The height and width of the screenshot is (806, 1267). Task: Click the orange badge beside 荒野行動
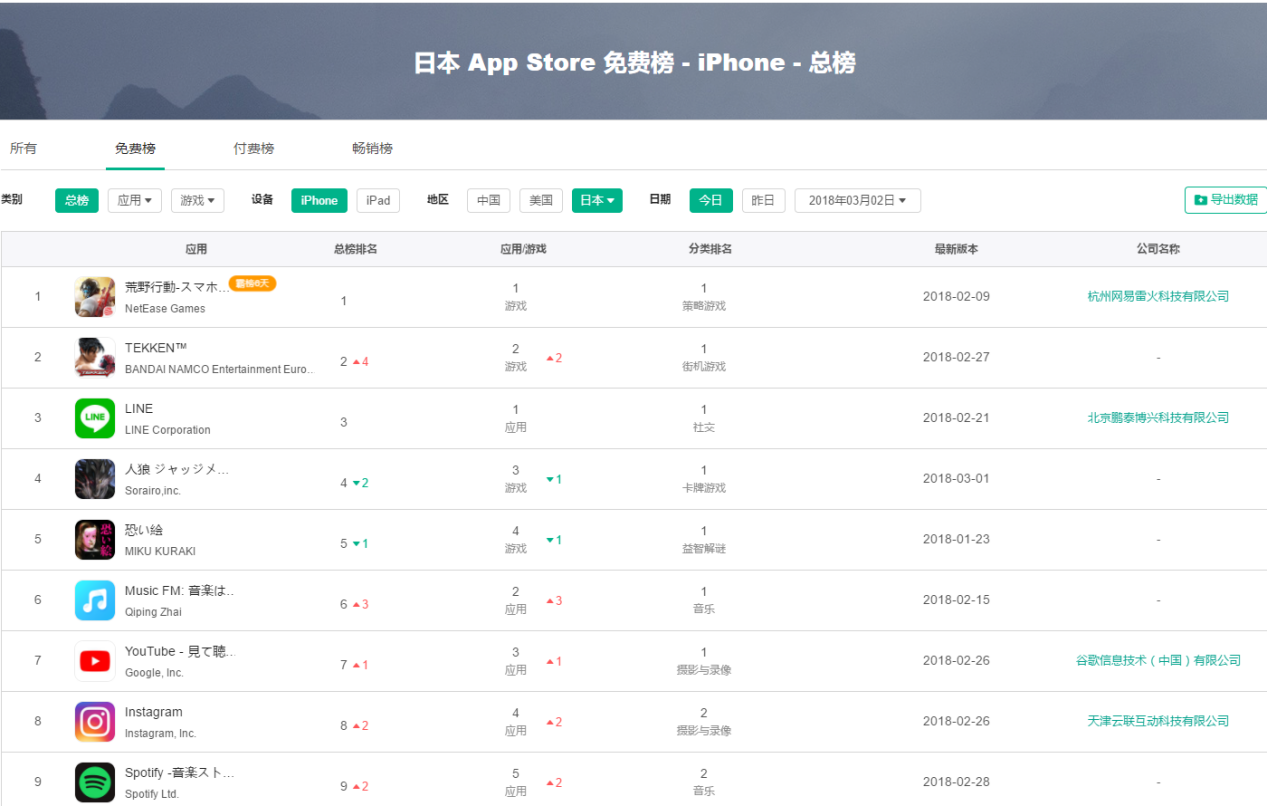[x=252, y=284]
